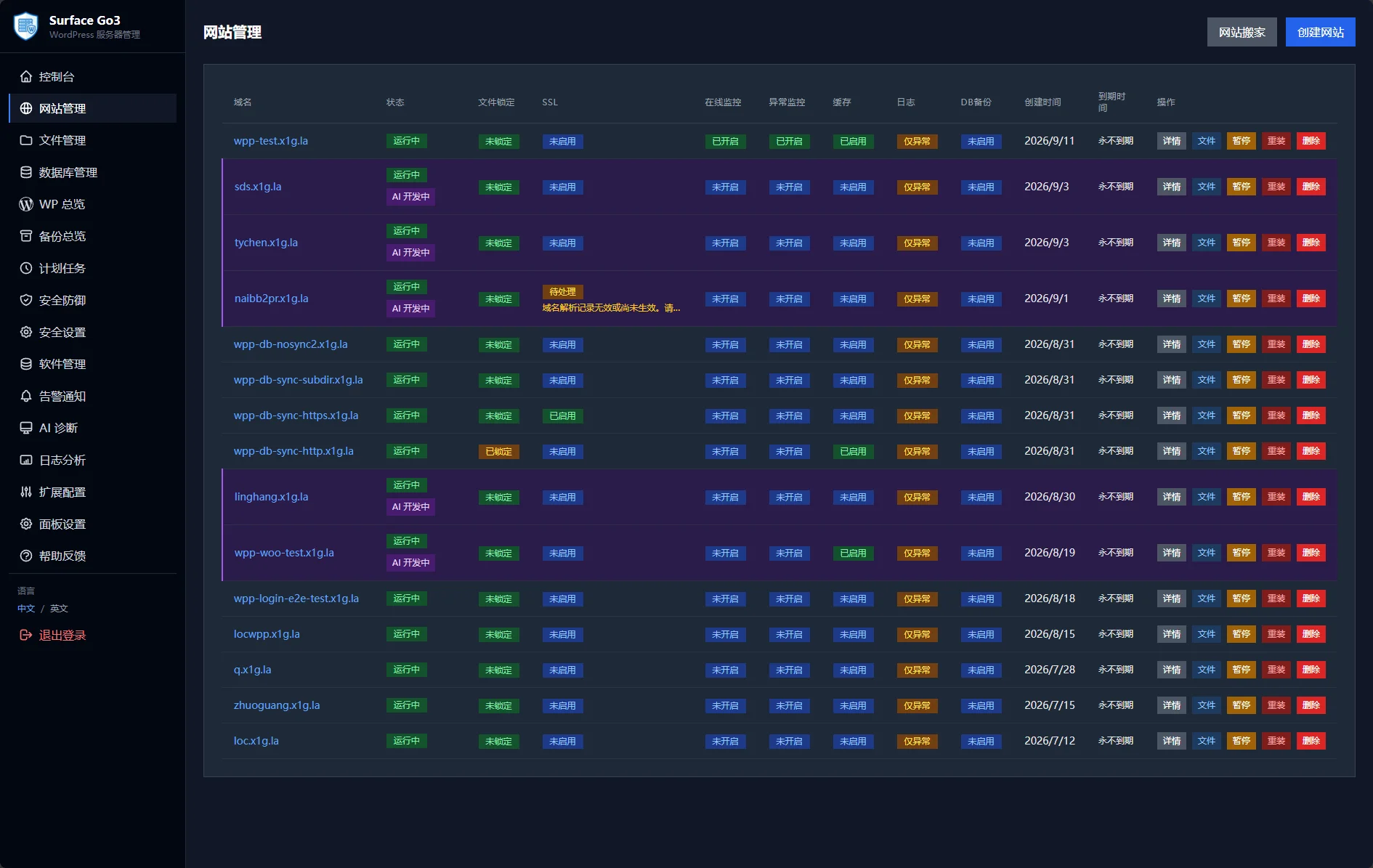The image size is (1373, 868).
Task: Click the 创建网站 button
Action: (x=1320, y=32)
